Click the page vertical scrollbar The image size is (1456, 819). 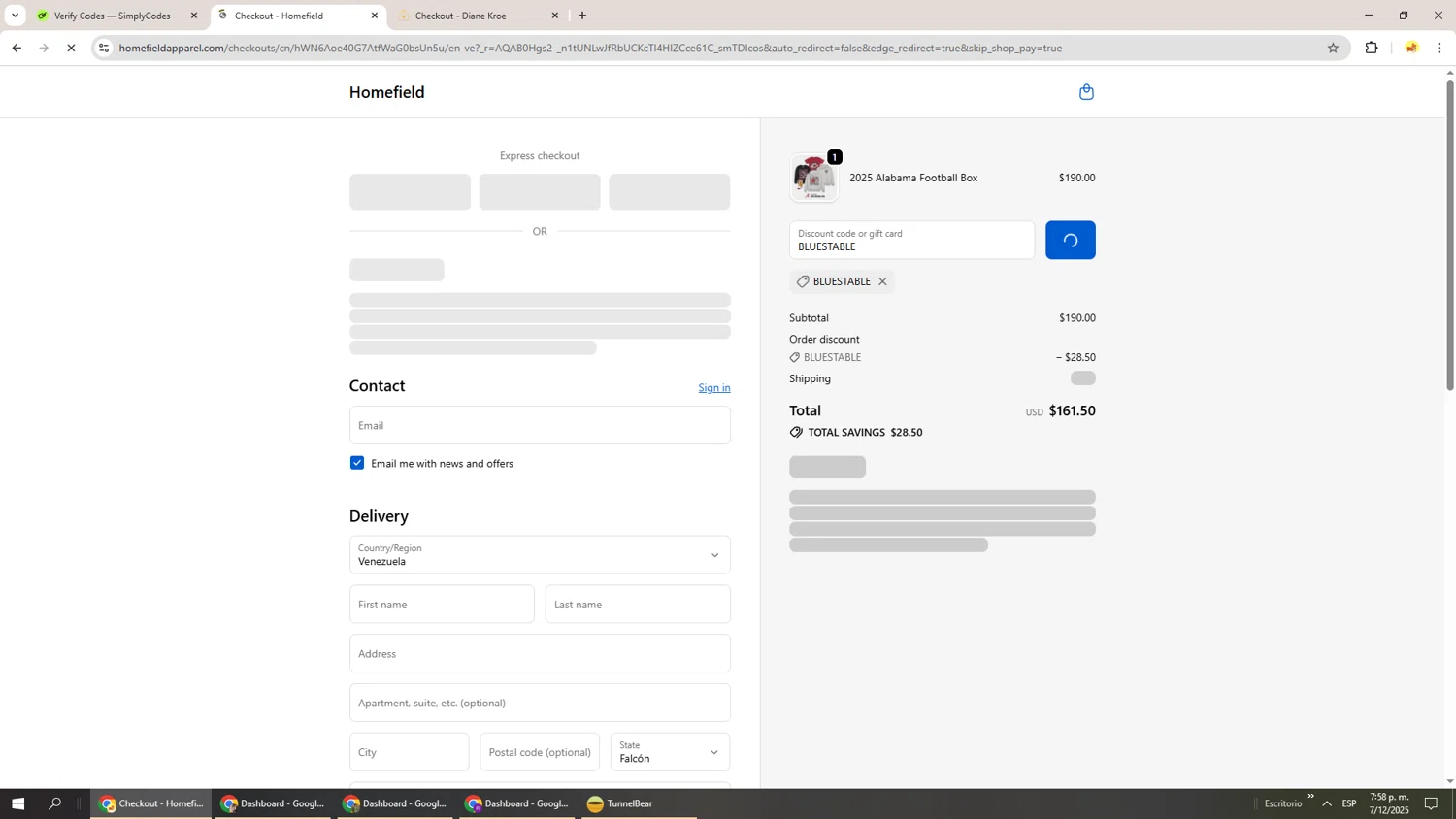1450,233
